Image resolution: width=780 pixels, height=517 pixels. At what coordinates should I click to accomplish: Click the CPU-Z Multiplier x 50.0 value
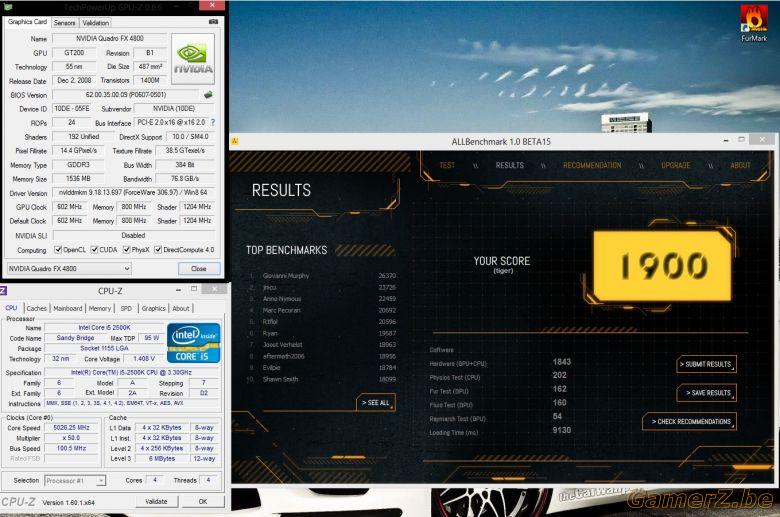(72, 438)
